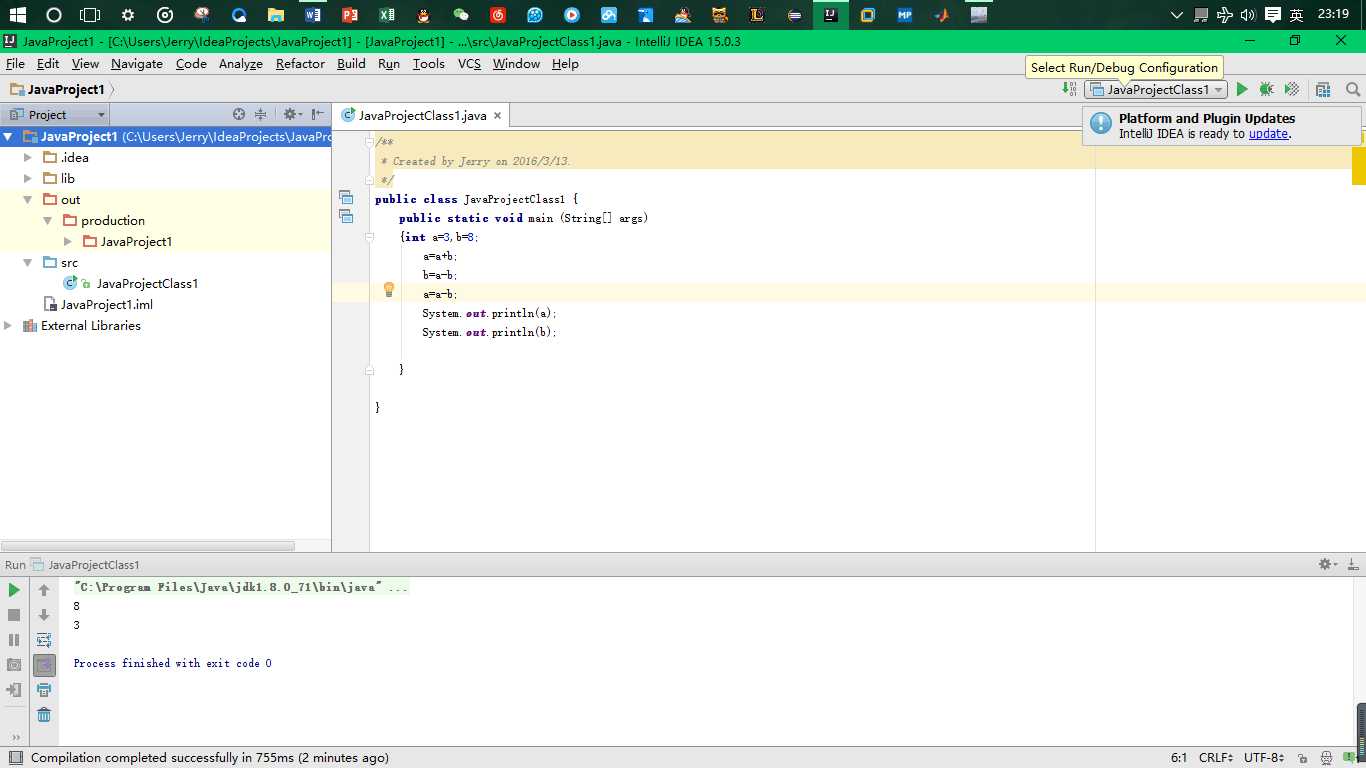Open the File menu
Screen dimensions: 1366x768
point(15,63)
